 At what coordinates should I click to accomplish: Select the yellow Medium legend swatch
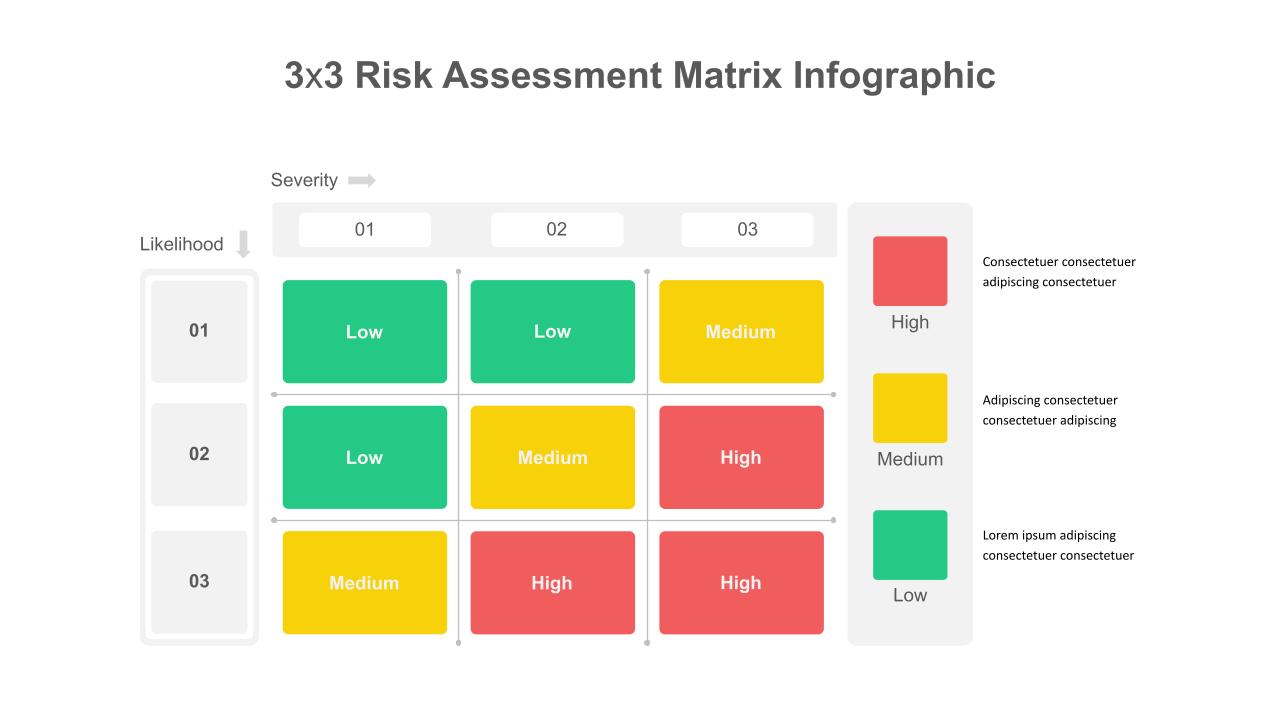pos(910,408)
